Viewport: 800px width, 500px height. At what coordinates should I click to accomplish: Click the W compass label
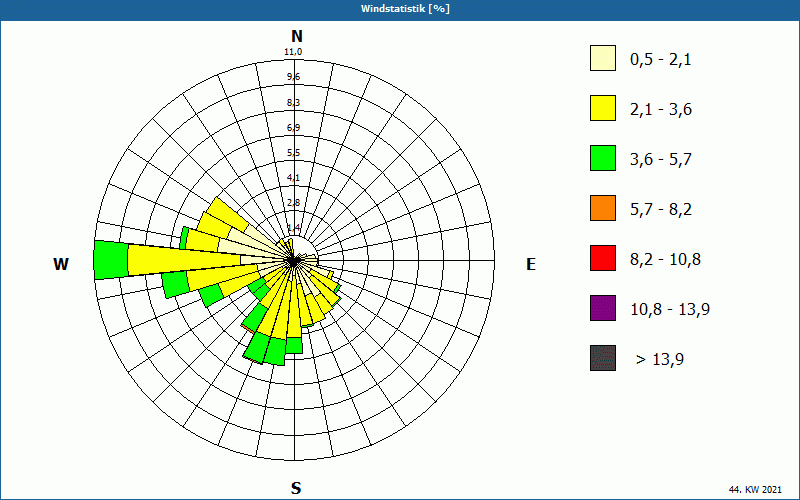point(61,264)
